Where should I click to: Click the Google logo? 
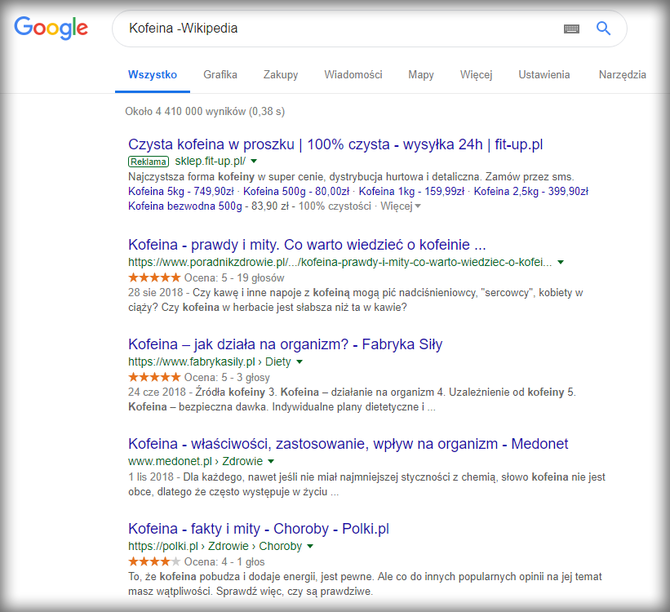(x=51, y=29)
